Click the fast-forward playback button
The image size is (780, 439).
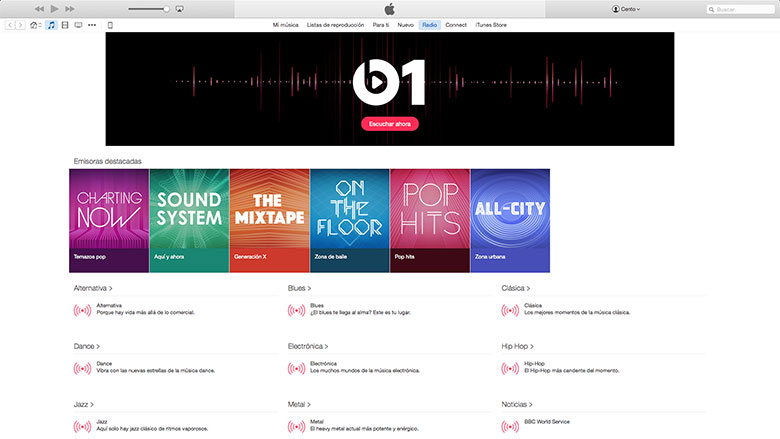pos(70,9)
